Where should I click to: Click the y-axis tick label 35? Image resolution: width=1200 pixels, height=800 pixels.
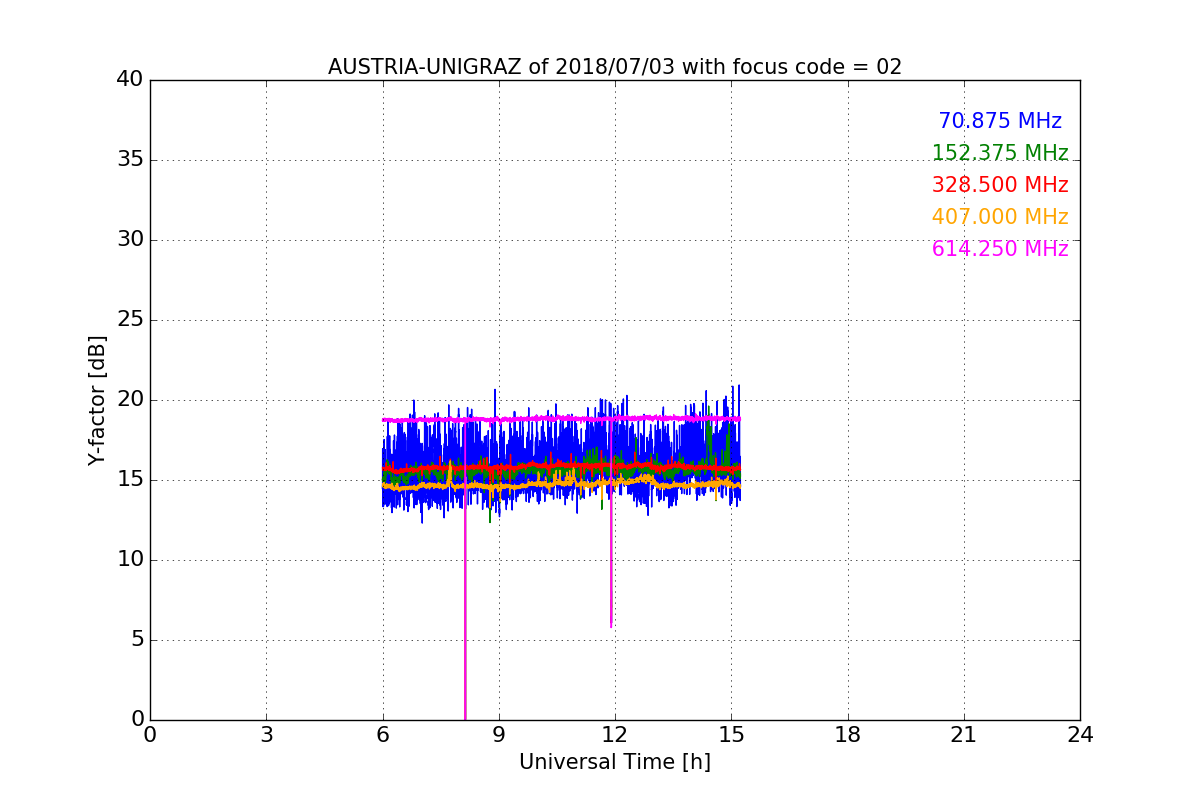(130, 160)
